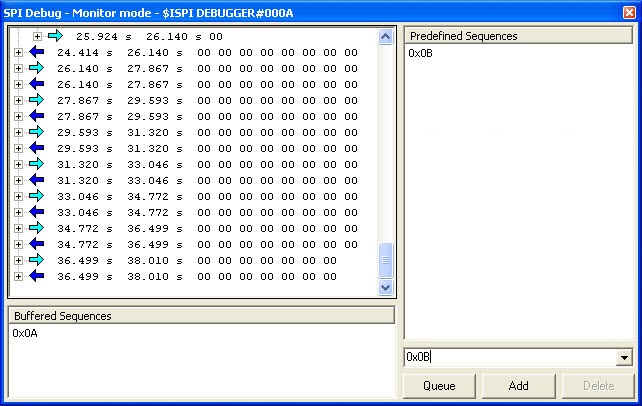This screenshot has height=406, width=642.
Task: Click the monitor list scroll up arrow
Action: (x=385, y=37)
